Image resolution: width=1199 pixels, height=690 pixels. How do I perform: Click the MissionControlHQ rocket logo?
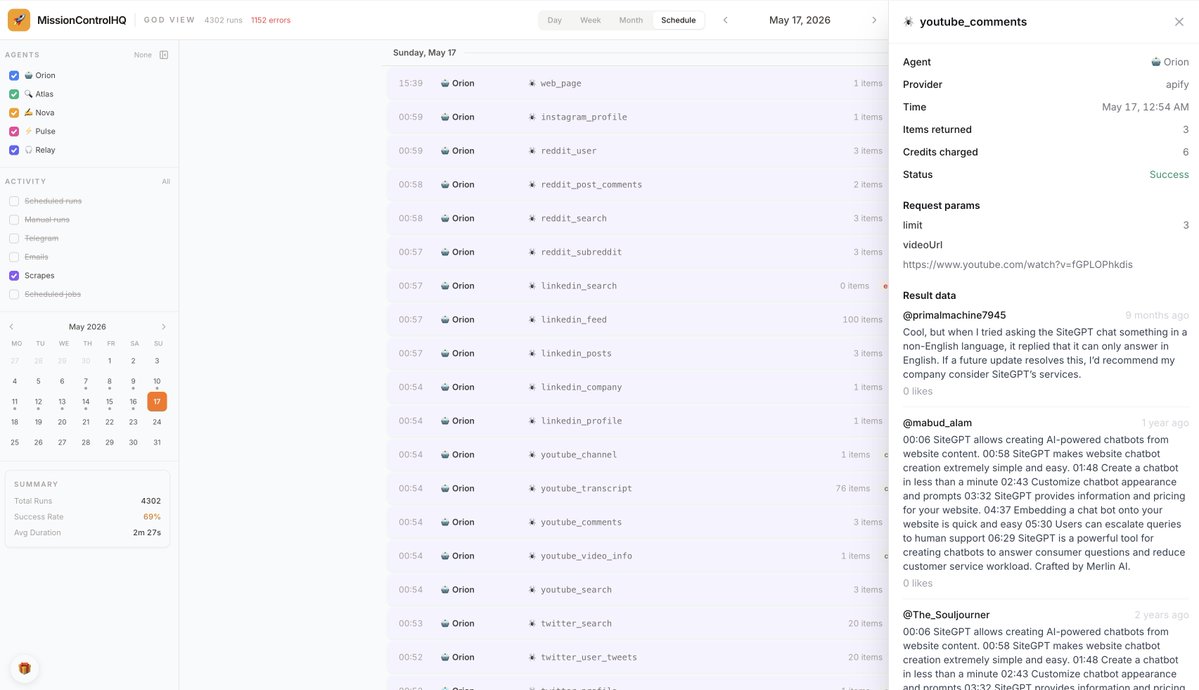(x=19, y=20)
